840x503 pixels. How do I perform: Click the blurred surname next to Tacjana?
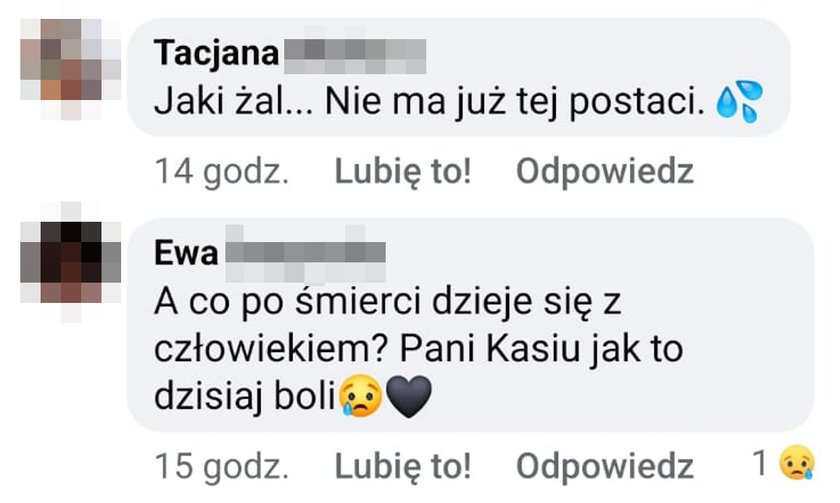click(x=355, y=56)
